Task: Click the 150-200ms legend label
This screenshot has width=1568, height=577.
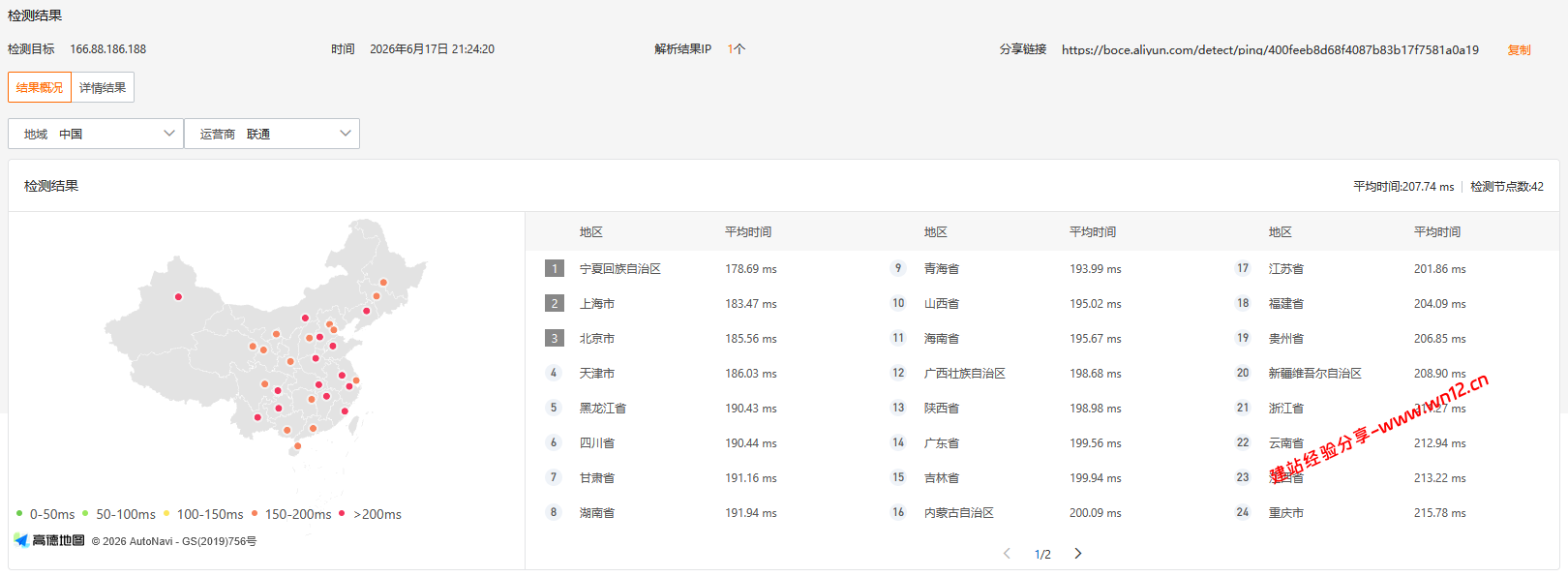Action: coord(298,514)
